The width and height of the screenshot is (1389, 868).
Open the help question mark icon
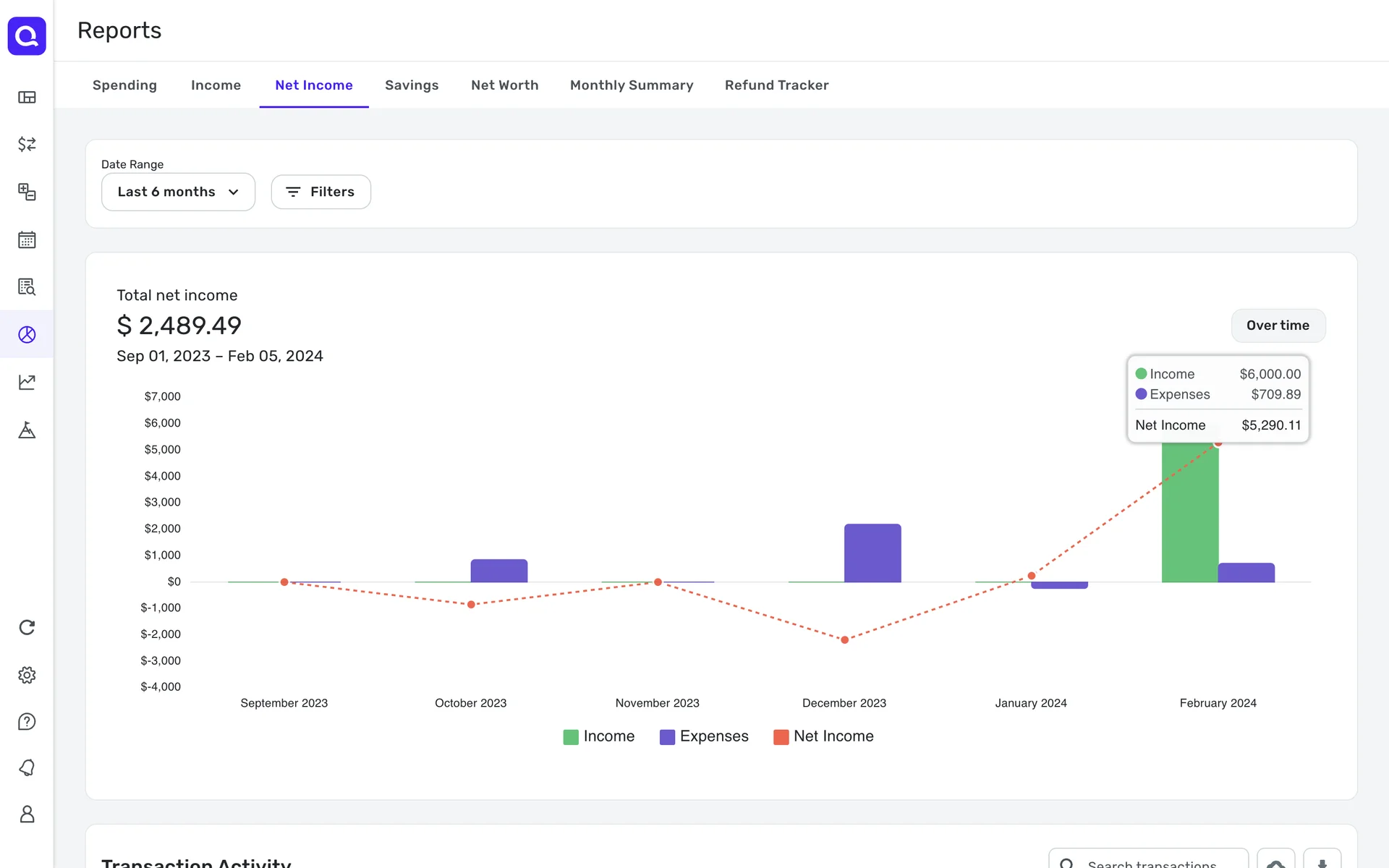(x=27, y=721)
